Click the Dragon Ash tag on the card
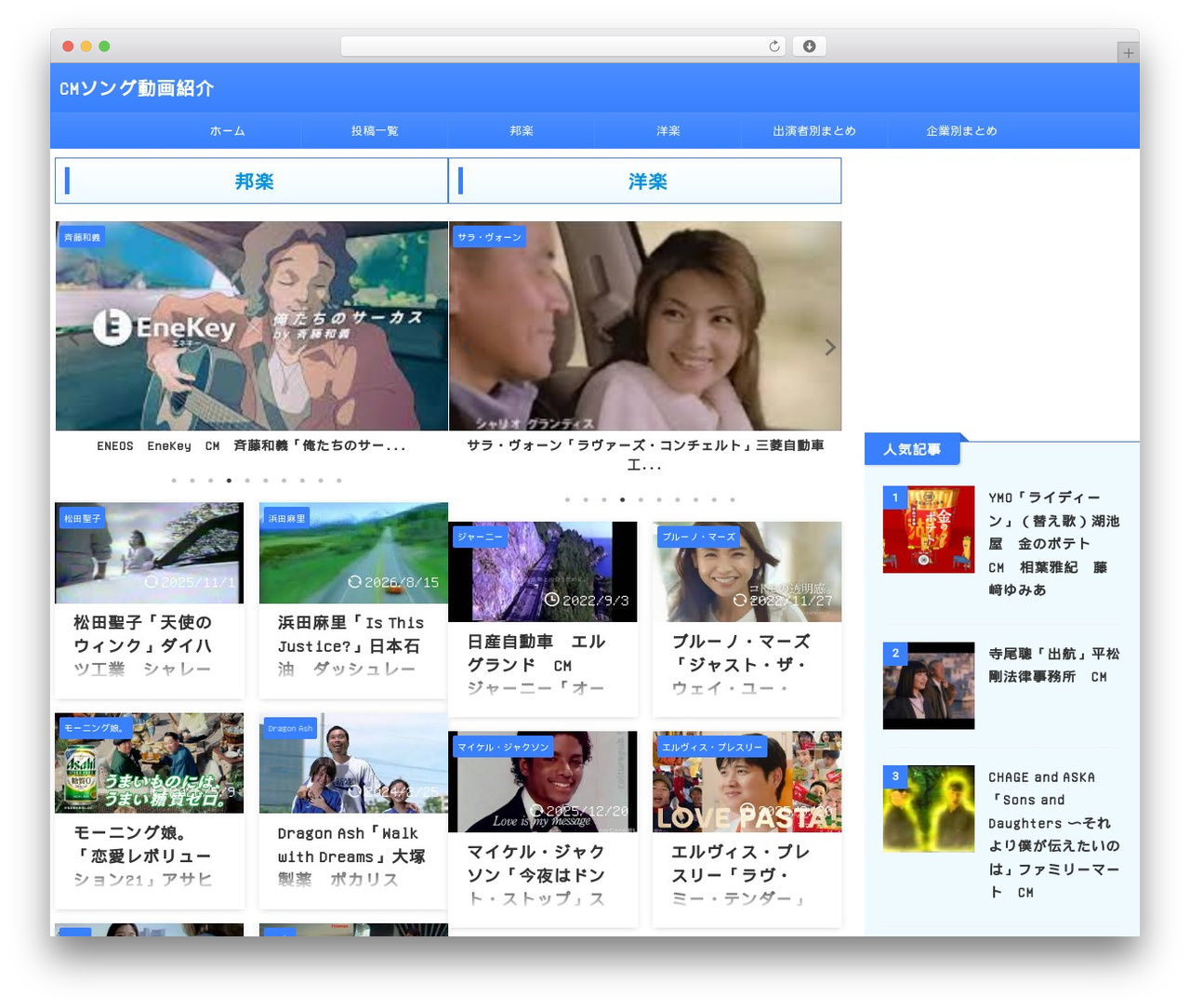Screen dimensions: 1190x1008 [290, 728]
